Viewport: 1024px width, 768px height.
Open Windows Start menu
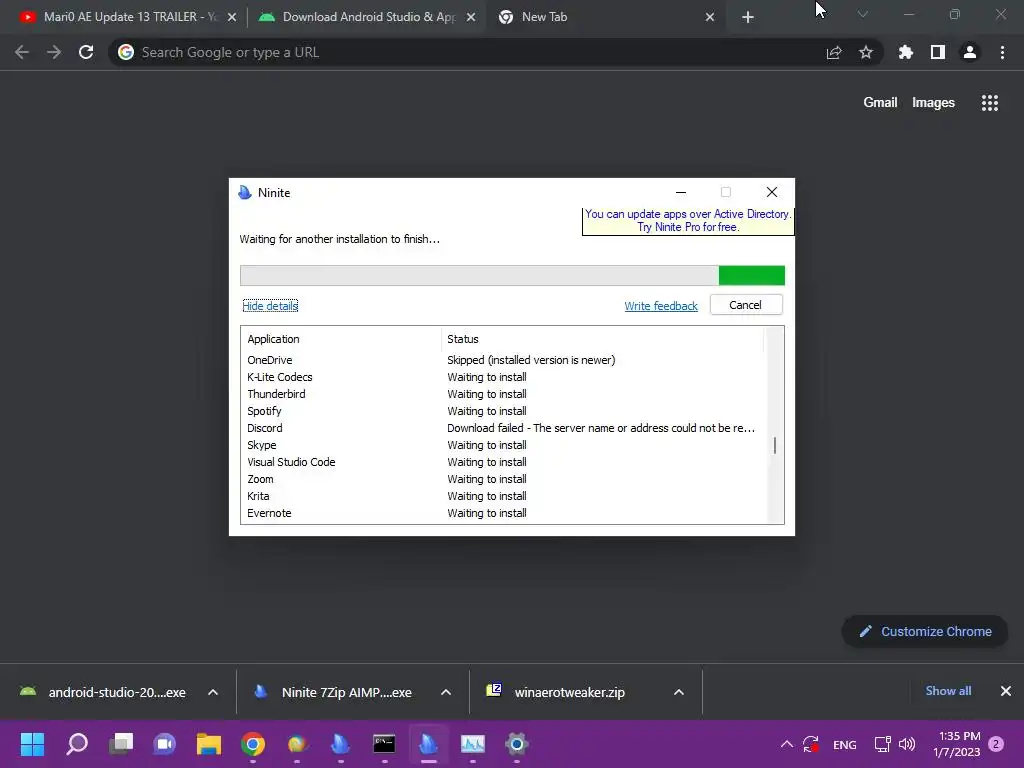coord(33,744)
